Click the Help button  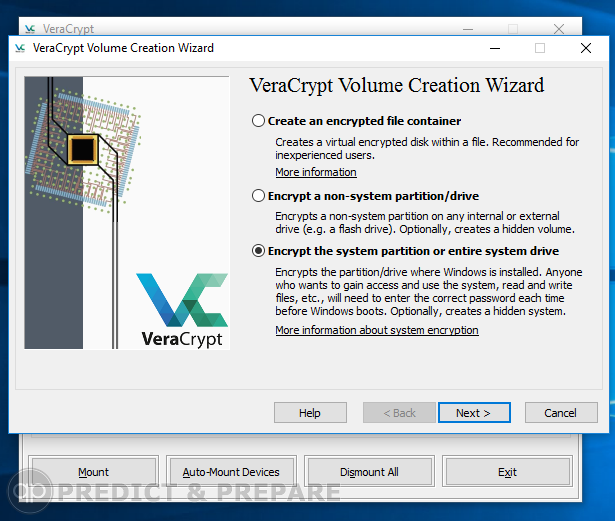pos(310,413)
